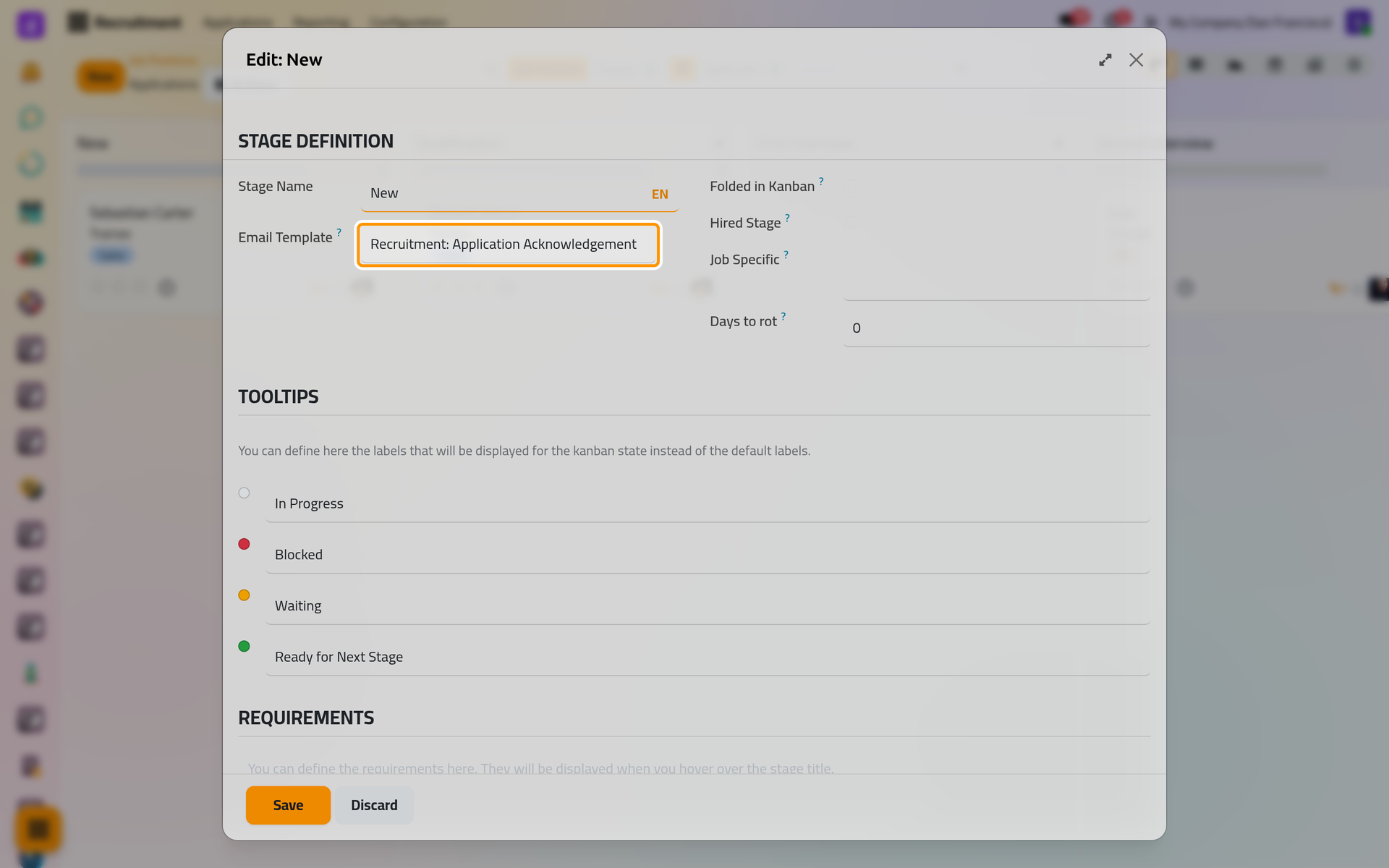1389x868 pixels.
Task: Open the EN translation button for Stage Name
Action: (x=659, y=194)
